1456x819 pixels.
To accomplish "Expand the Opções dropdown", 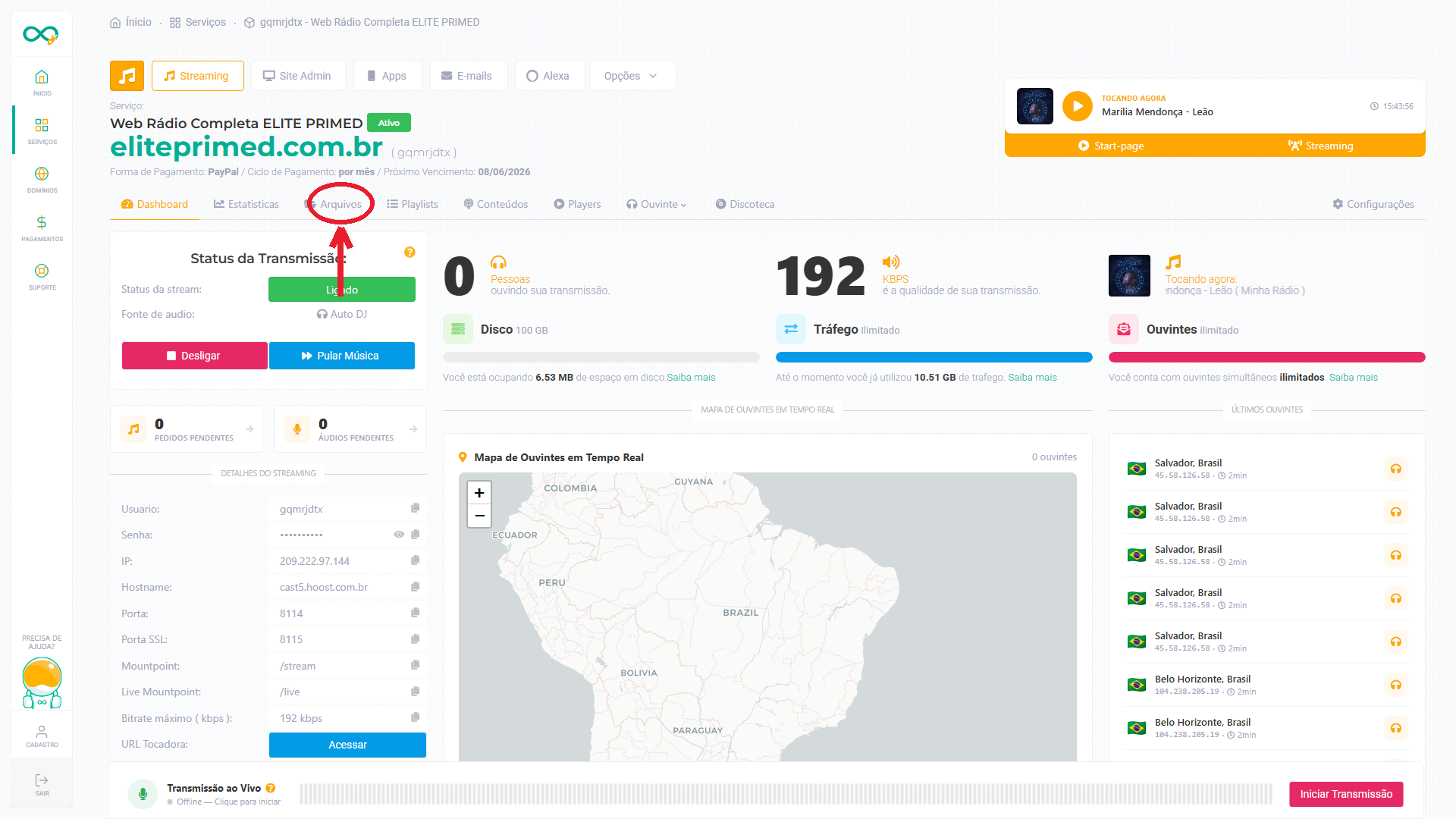I will coord(632,76).
